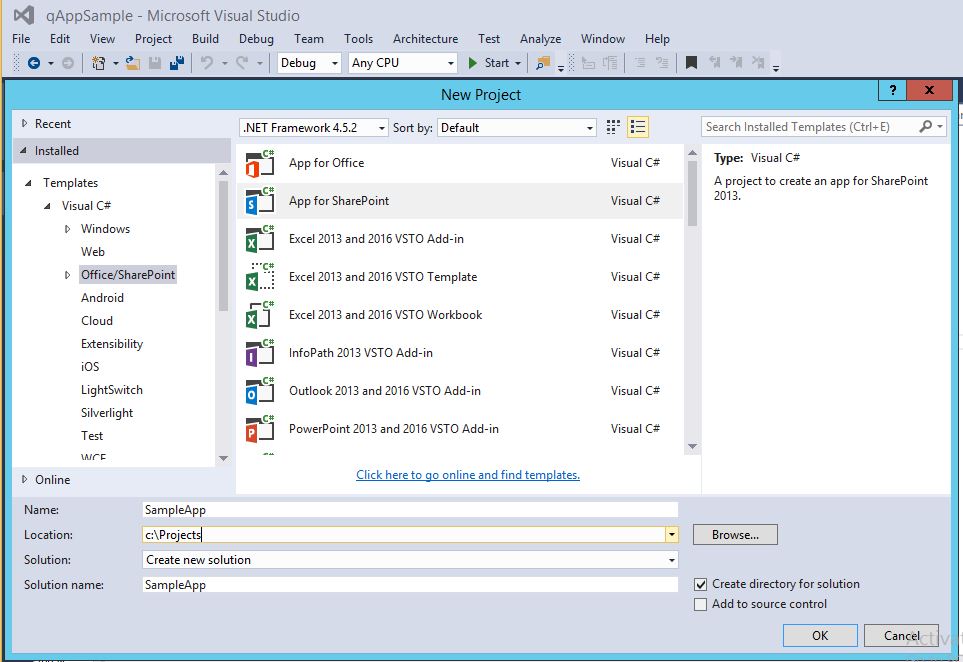Click the Navigate Forward toolbar icon
The width and height of the screenshot is (963, 662).
click(x=68, y=63)
